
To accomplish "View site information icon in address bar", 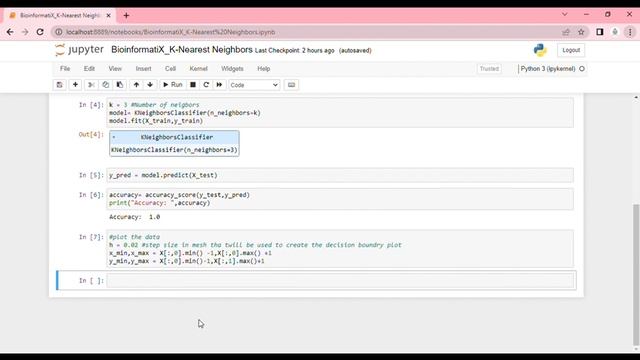I will [x=59, y=32].
